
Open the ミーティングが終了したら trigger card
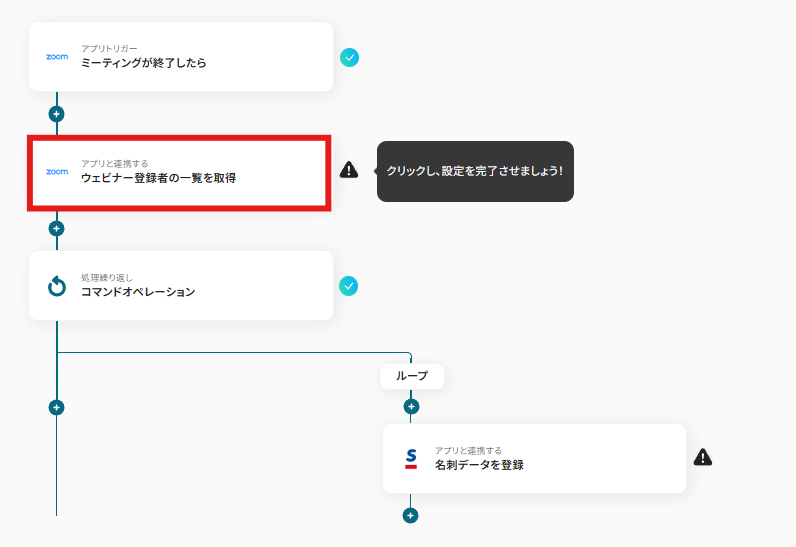(181, 57)
